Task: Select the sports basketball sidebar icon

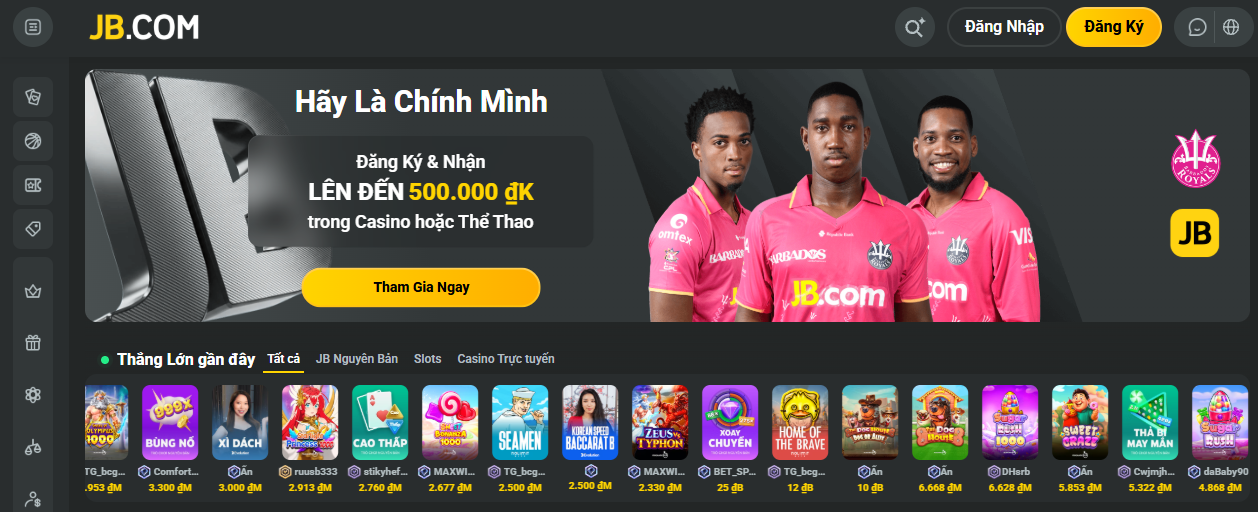Action: [33, 141]
